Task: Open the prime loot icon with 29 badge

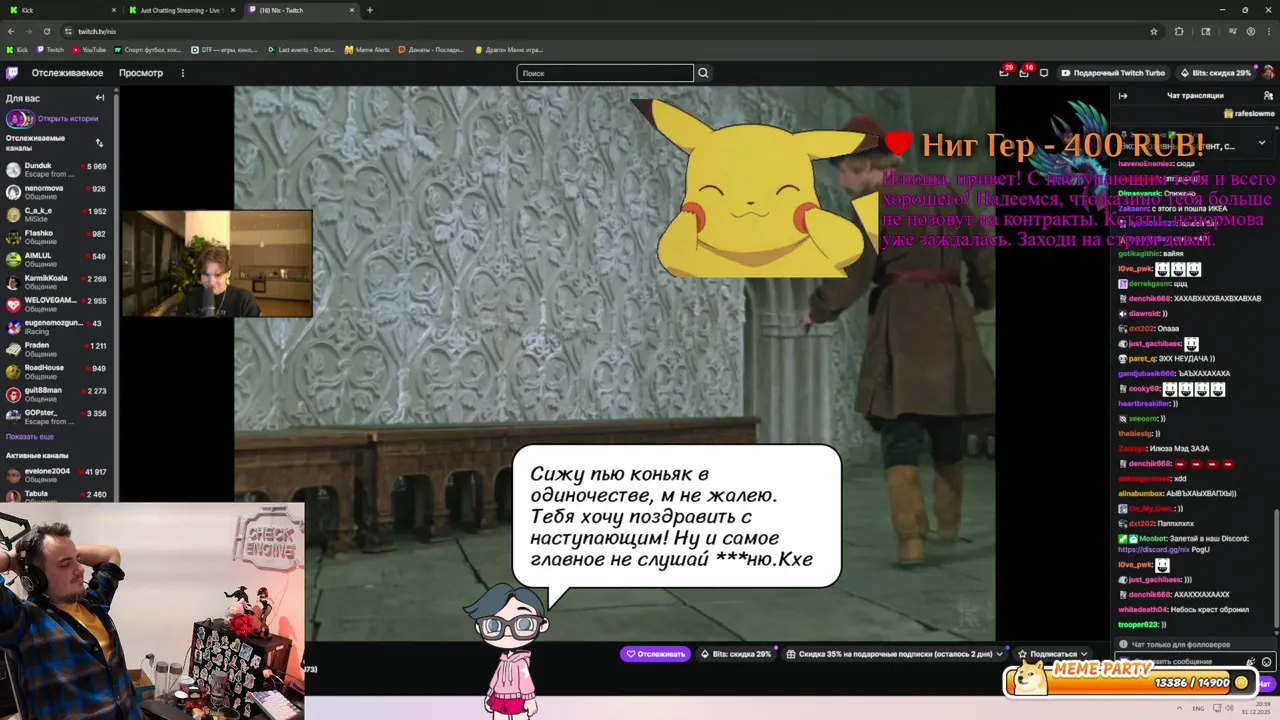Action: pos(1004,72)
